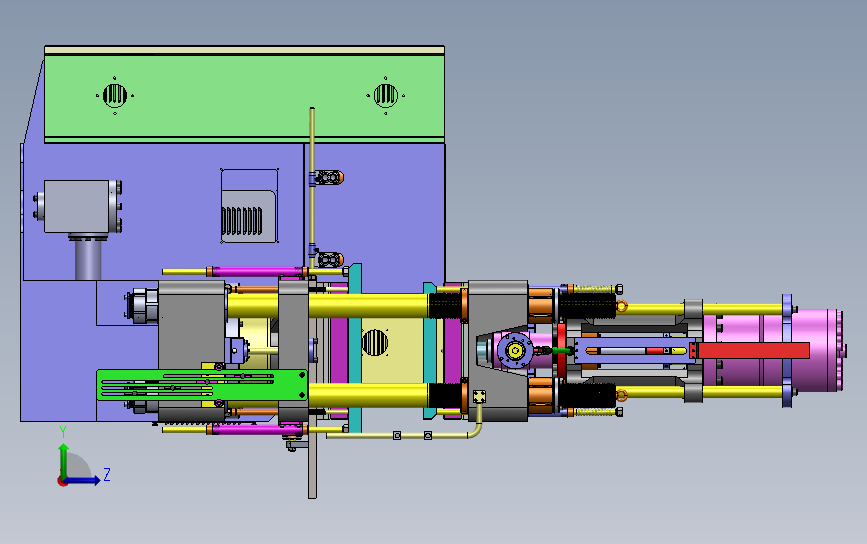
Task: Select the gray box unit on purple housing
Action: point(76,206)
